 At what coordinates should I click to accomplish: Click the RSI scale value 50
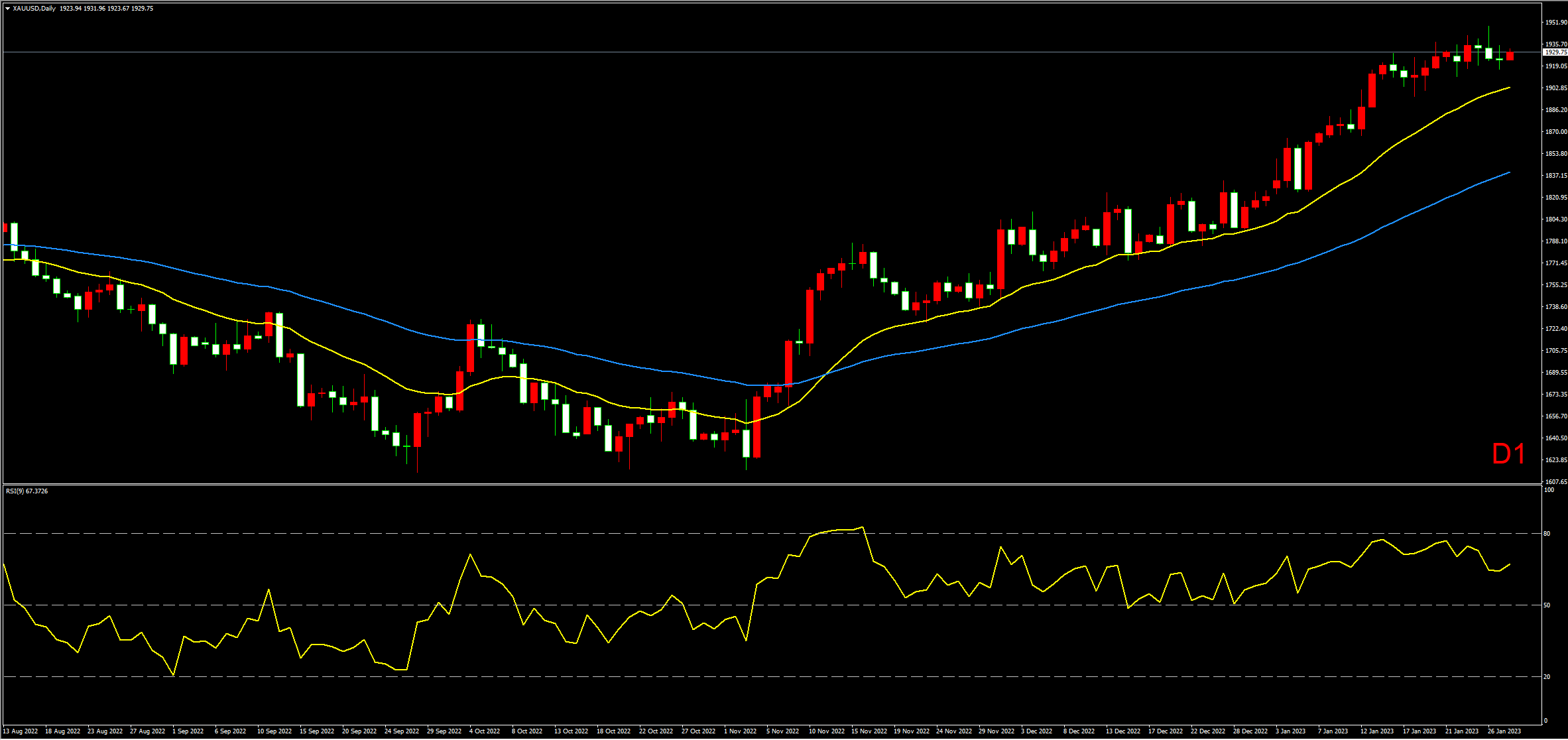point(1547,605)
